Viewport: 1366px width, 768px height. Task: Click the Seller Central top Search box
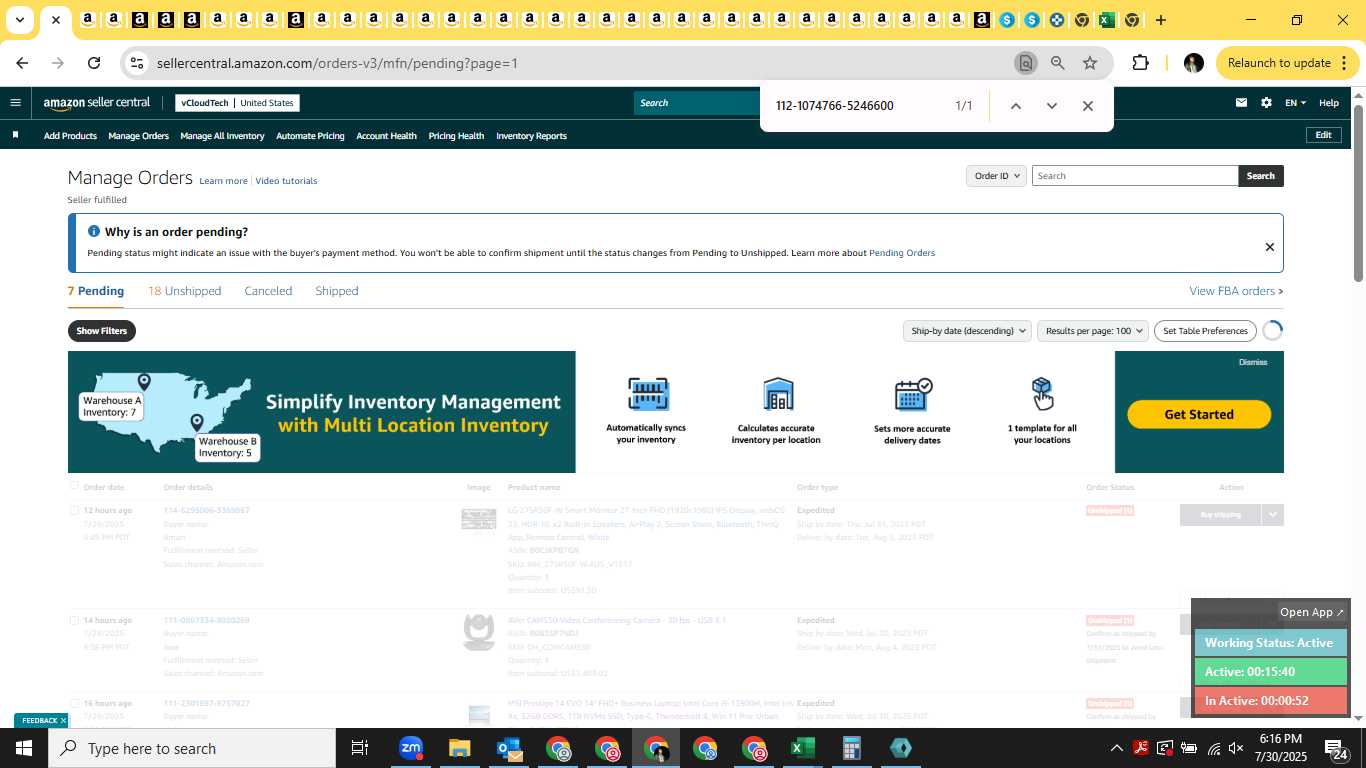[x=697, y=103]
